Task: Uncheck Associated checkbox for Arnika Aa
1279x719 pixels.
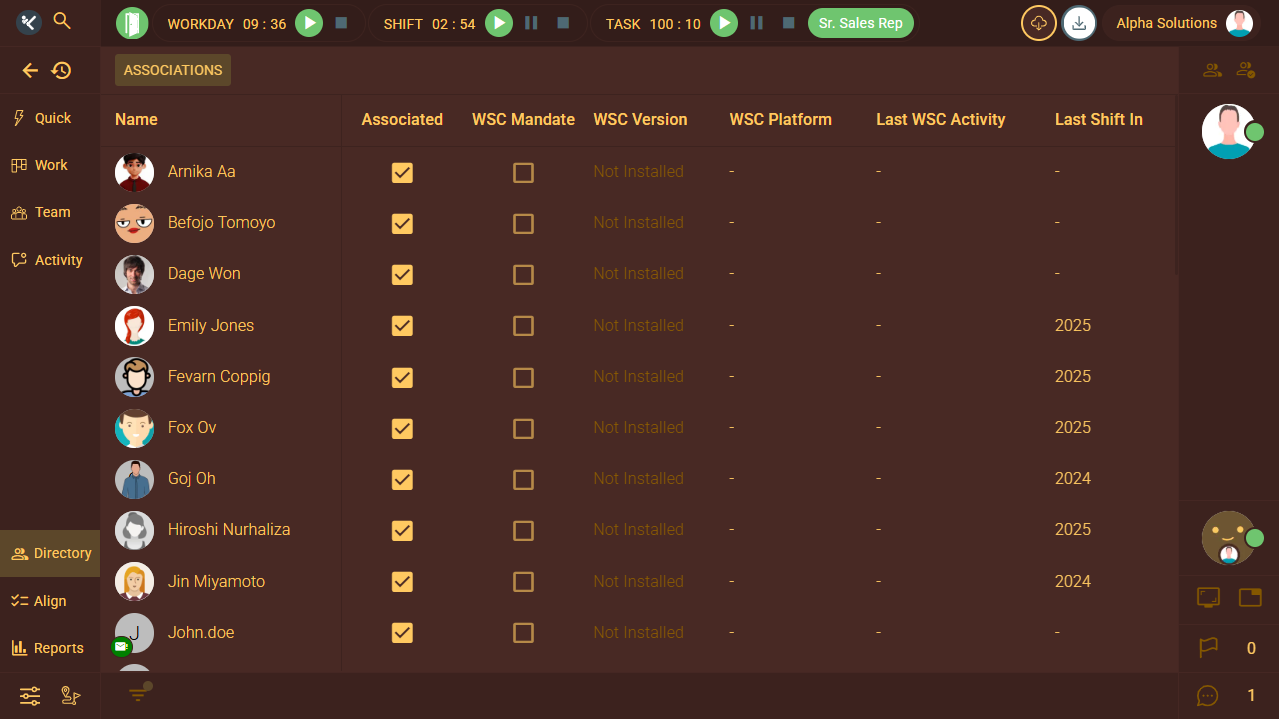Action: [402, 172]
